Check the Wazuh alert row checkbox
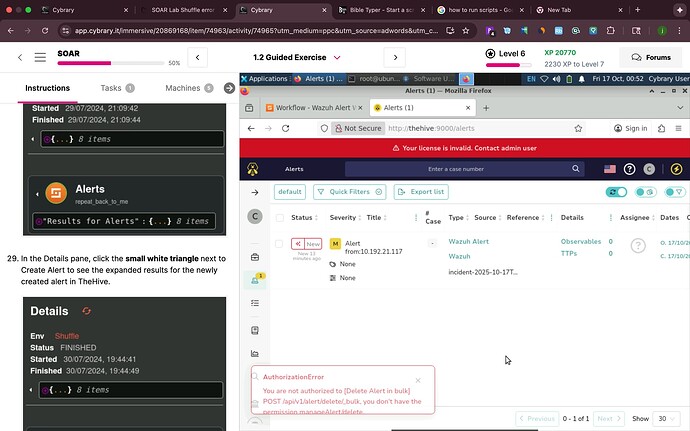This screenshot has height=431, width=690. (279, 243)
